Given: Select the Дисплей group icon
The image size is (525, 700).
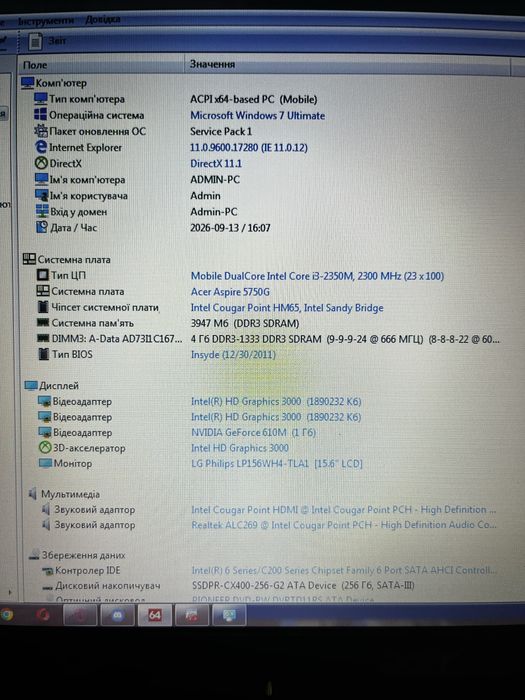Looking at the screenshot, I should click(x=31, y=386).
